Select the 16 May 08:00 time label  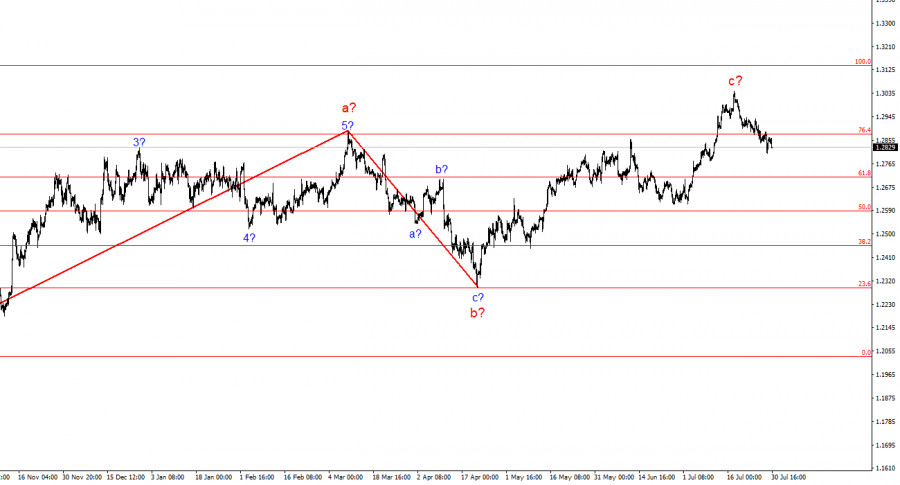tap(569, 478)
